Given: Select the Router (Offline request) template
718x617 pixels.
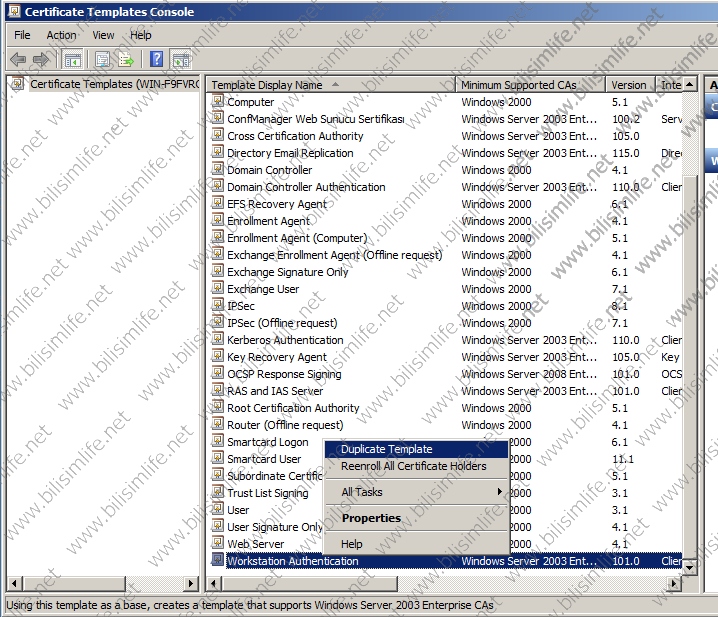Looking at the screenshot, I should [285, 425].
